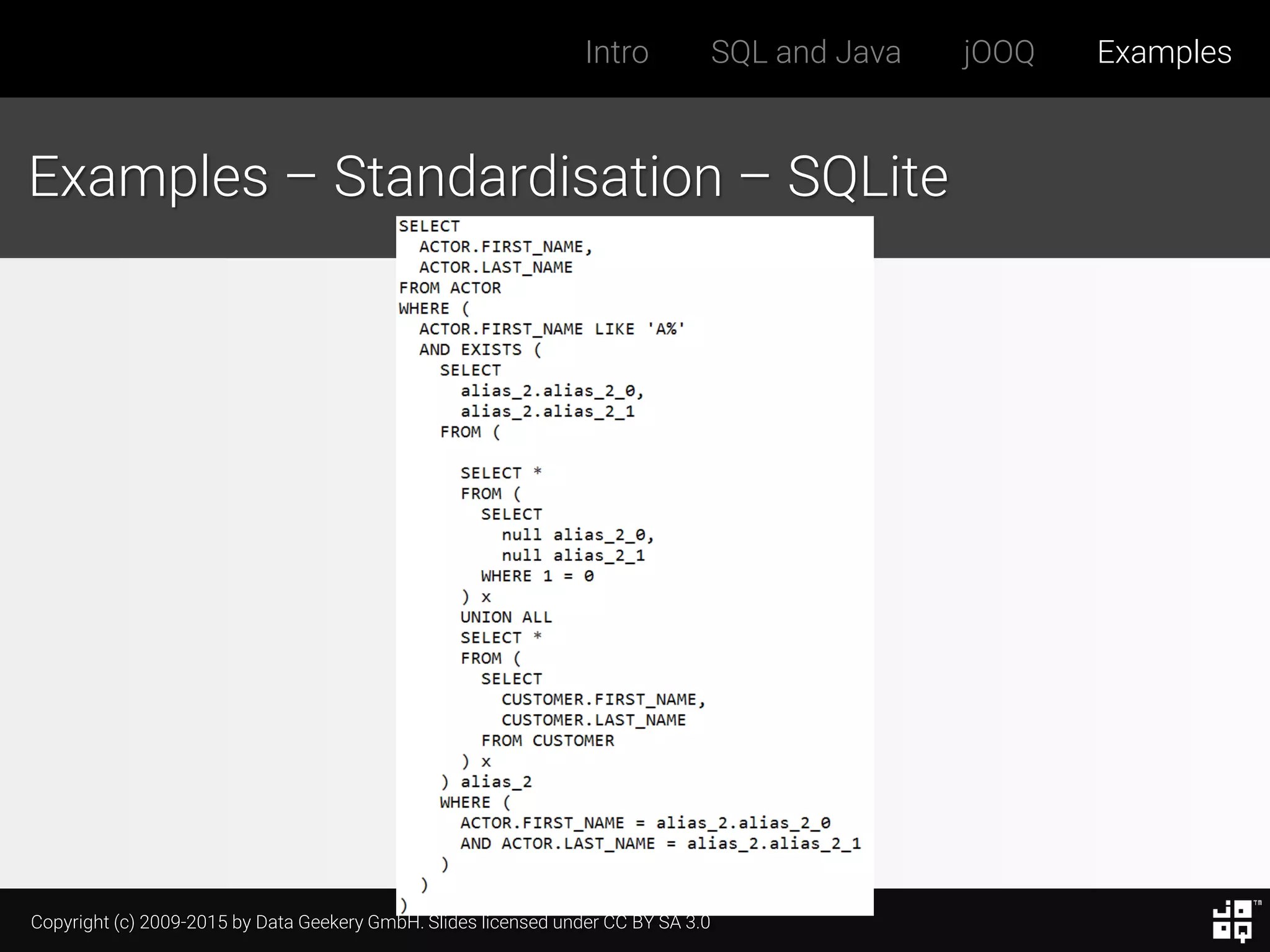Go to the jOOQ section tab

click(x=998, y=52)
